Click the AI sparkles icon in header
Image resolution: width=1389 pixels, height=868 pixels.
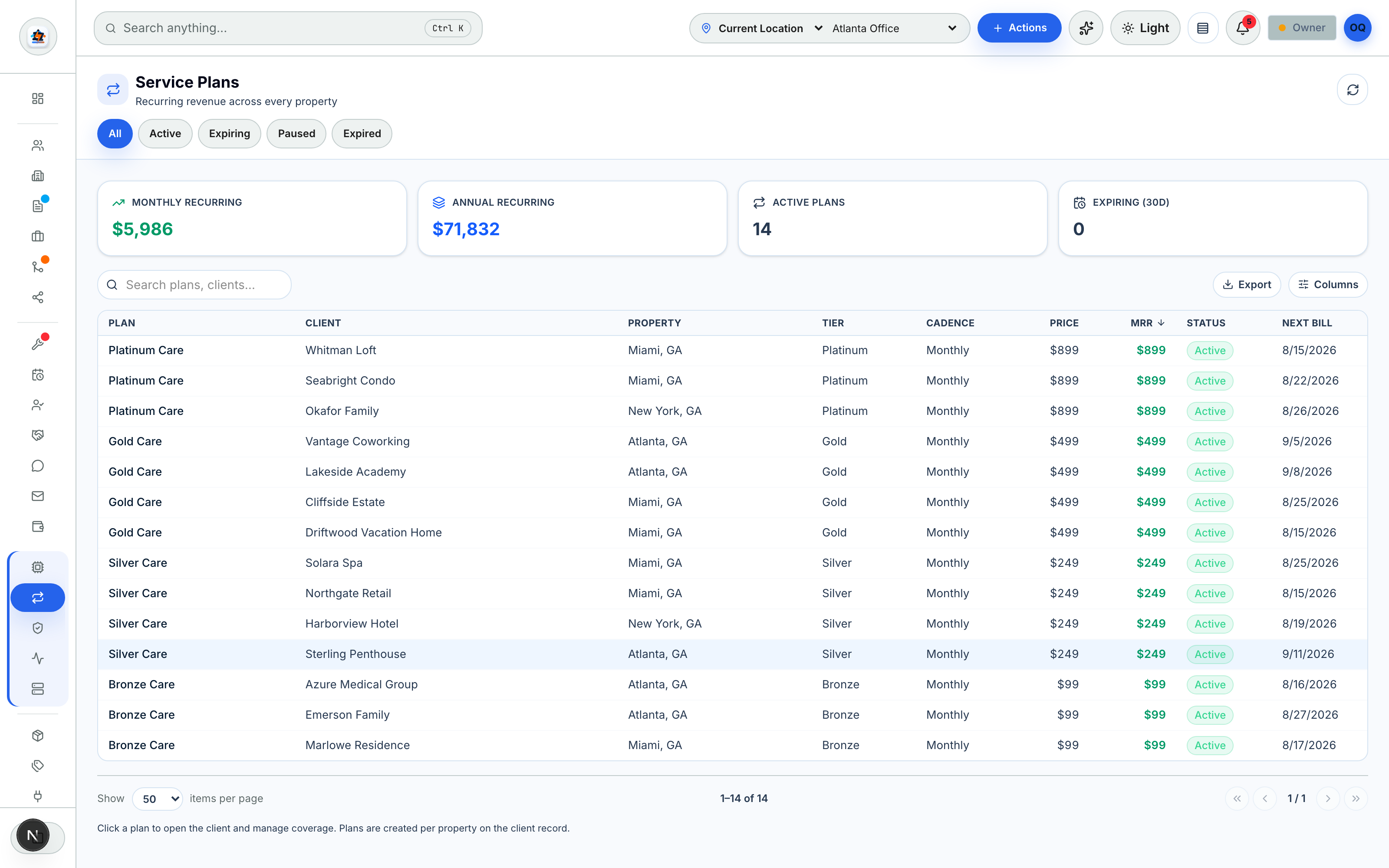click(x=1086, y=27)
